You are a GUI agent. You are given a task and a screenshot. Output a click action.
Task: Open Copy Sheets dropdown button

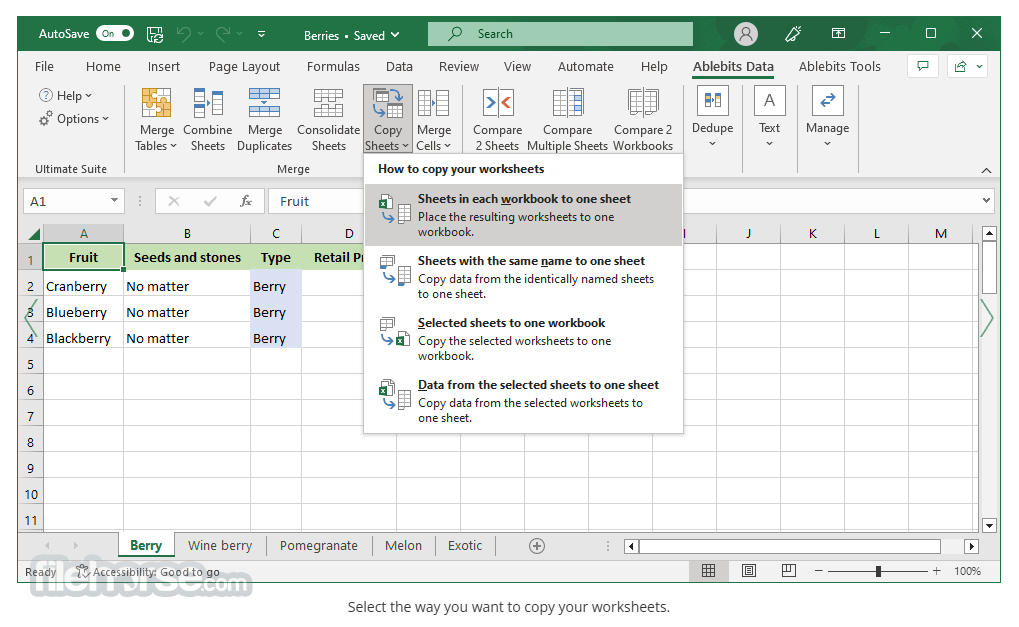tap(387, 120)
